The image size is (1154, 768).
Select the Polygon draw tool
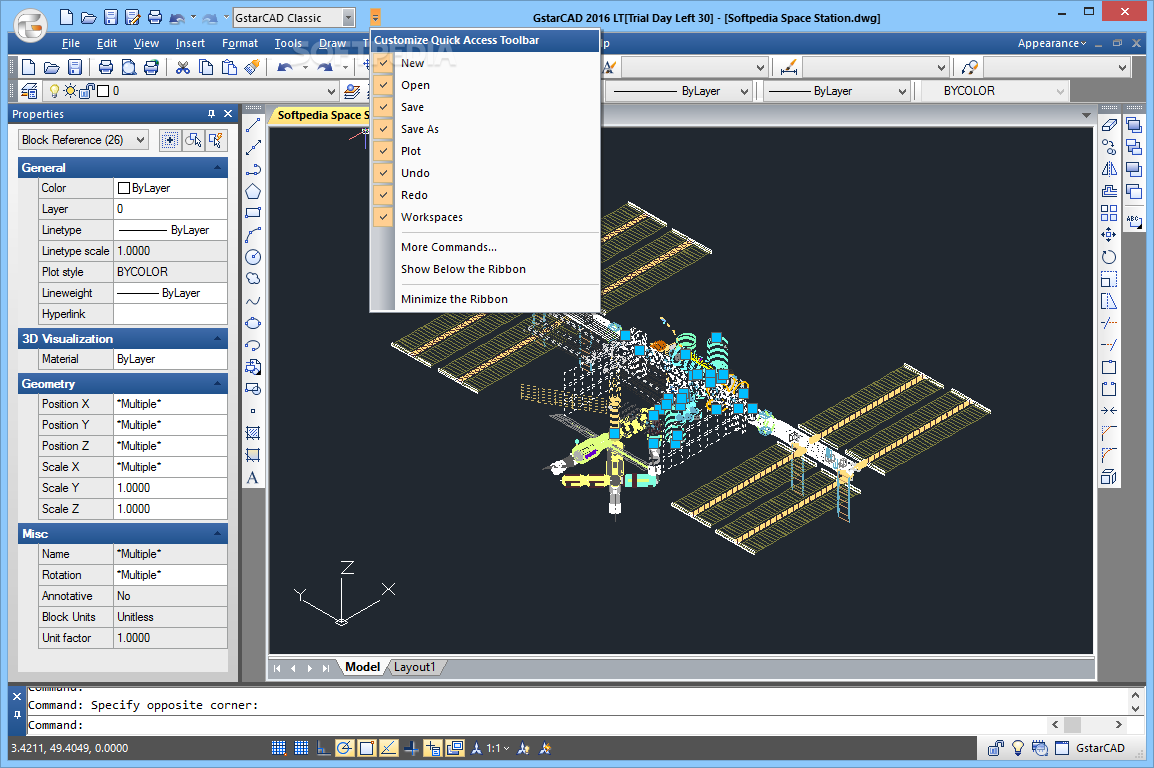point(252,191)
